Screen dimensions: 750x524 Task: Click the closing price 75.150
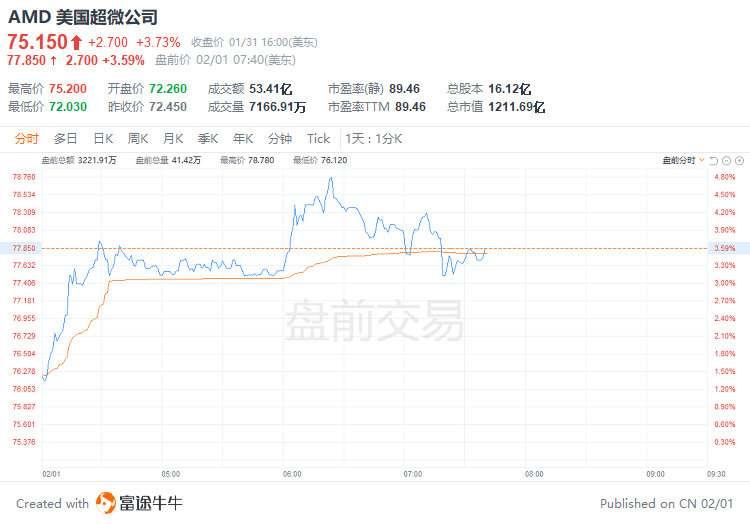[37, 42]
